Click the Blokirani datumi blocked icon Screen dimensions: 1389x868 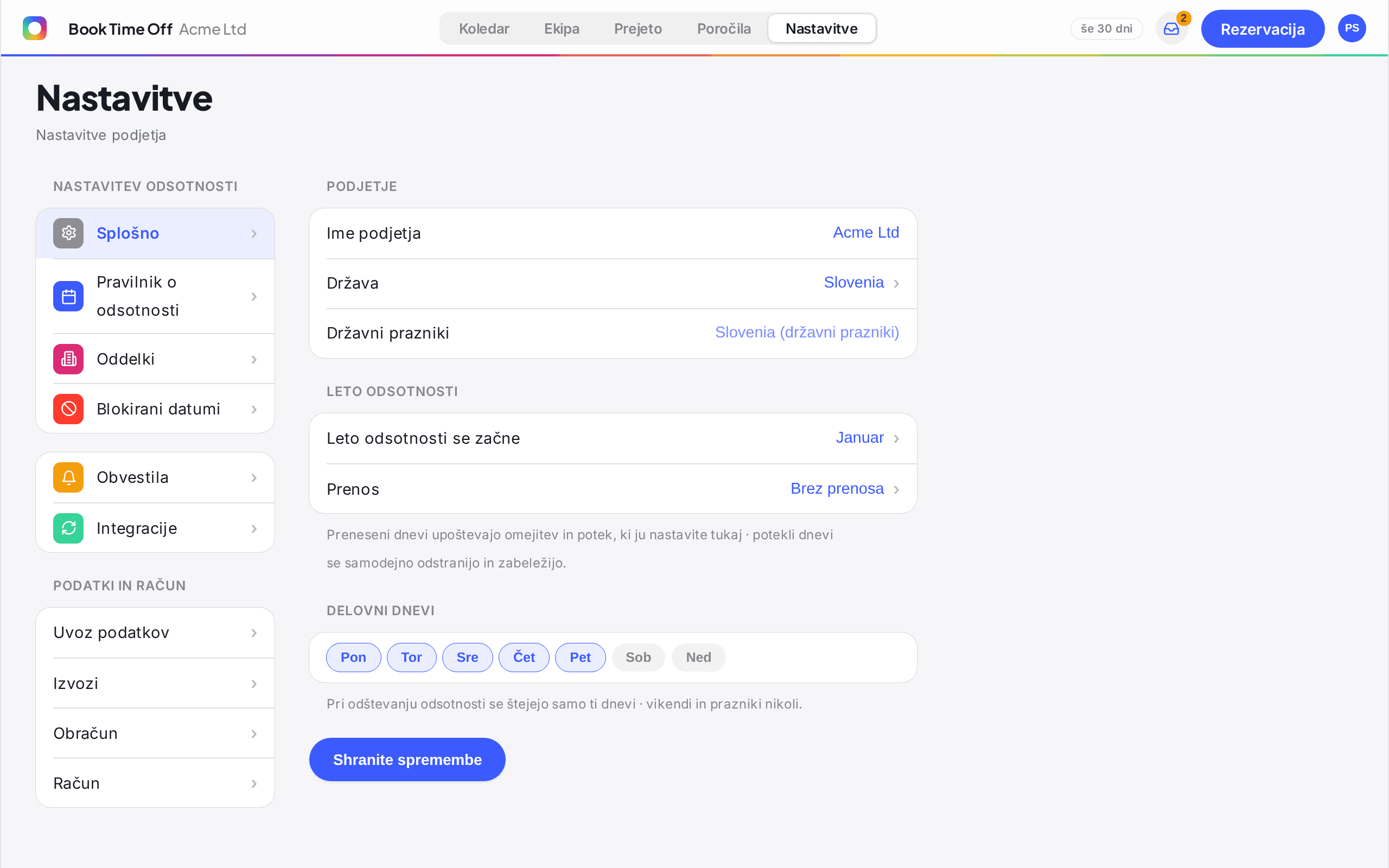pos(68,409)
